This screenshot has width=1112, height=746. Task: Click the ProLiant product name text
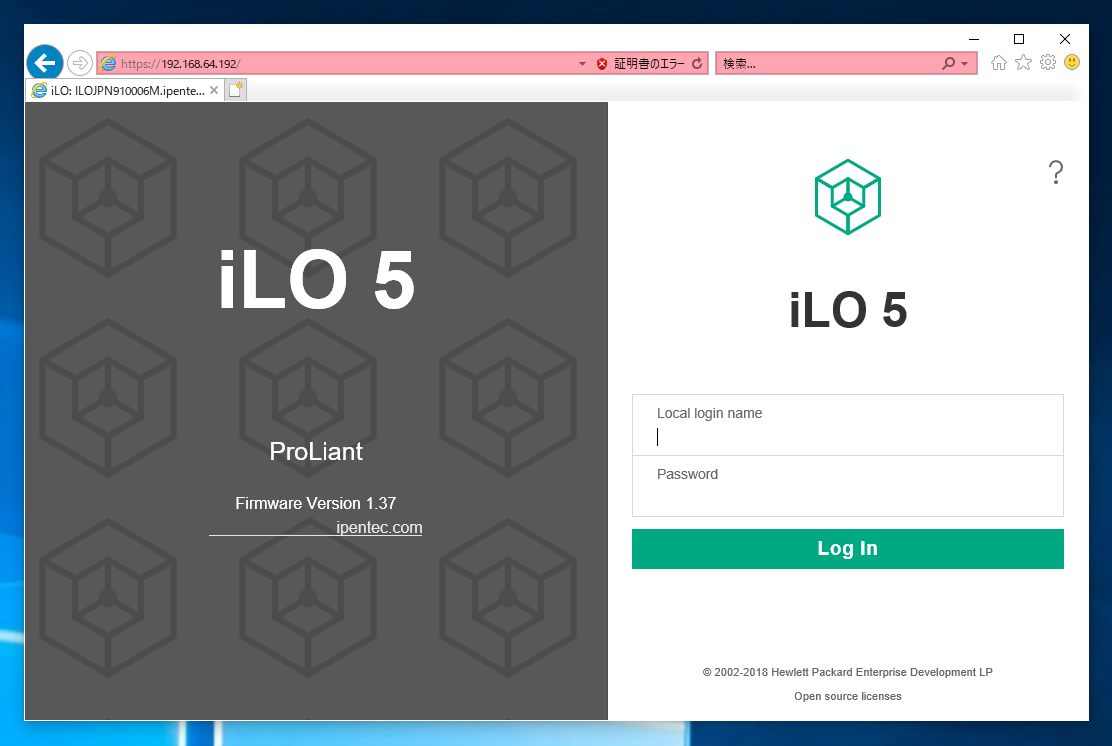316,452
